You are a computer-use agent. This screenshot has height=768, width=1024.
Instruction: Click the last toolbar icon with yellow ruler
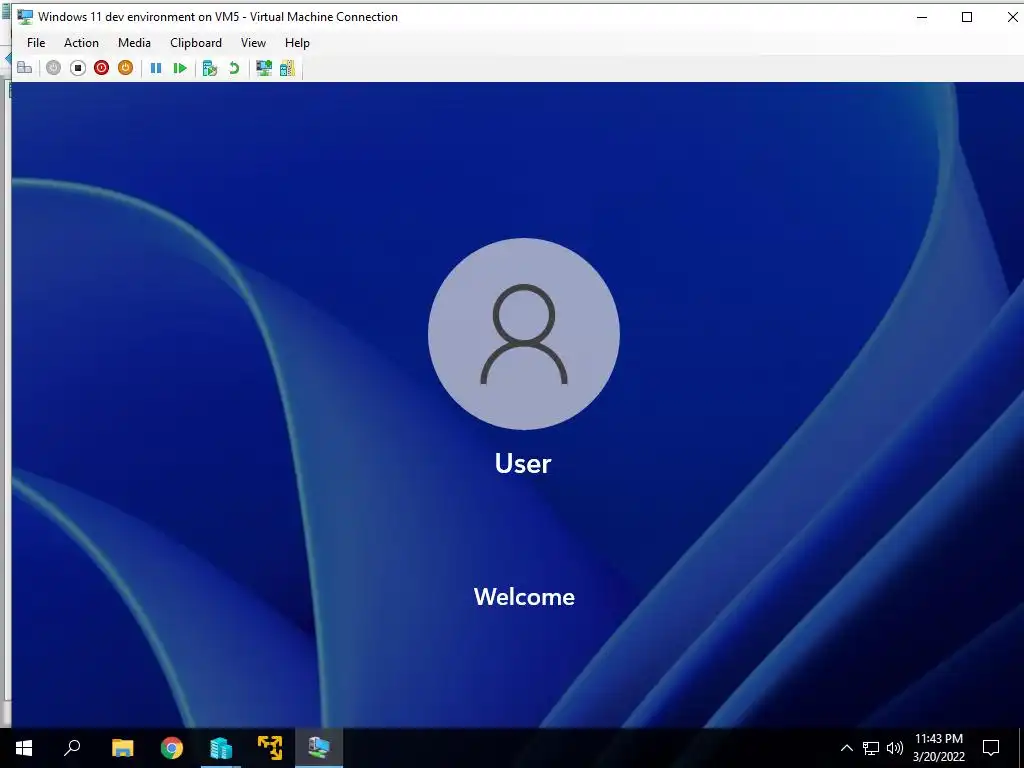(x=287, y=68)
